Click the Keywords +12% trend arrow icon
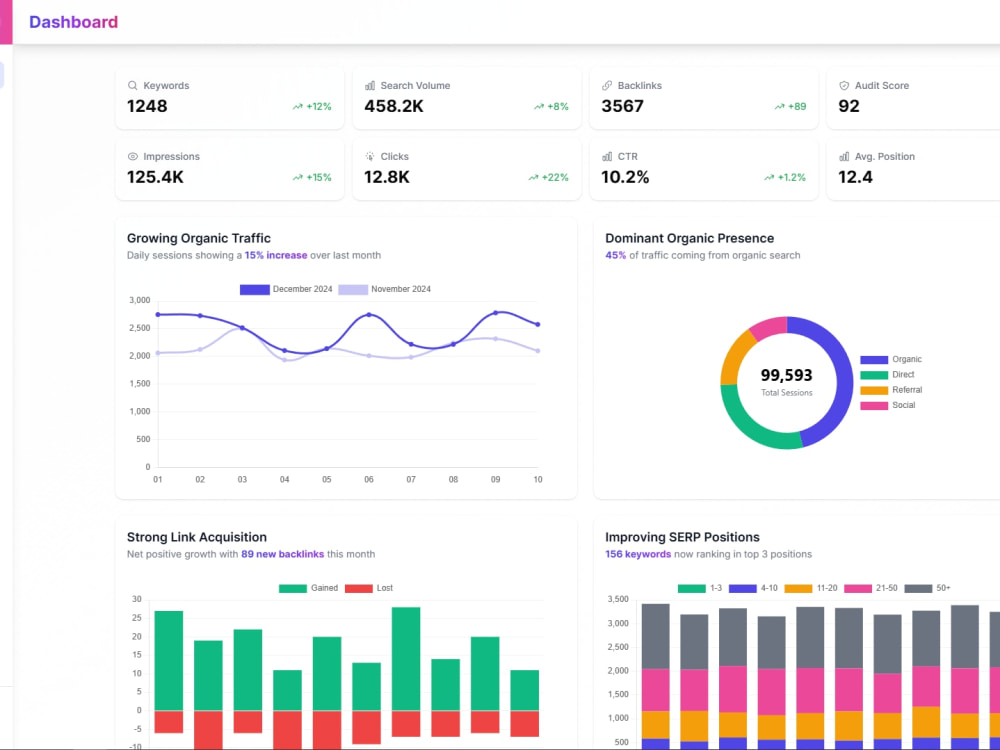Image resolution: width=1000 pixels, height=750 pixels. 298,107
